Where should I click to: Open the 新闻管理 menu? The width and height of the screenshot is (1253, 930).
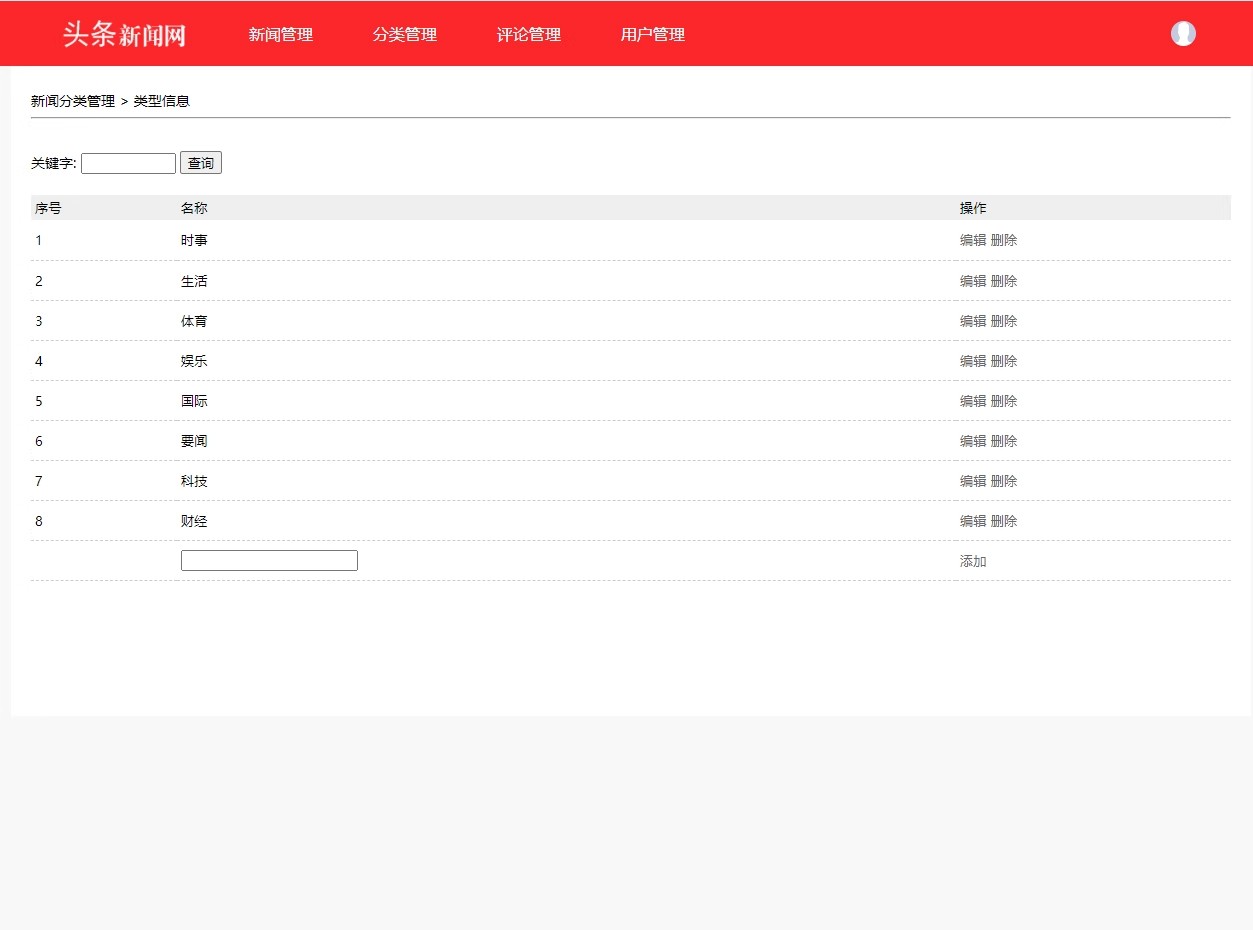281,35
